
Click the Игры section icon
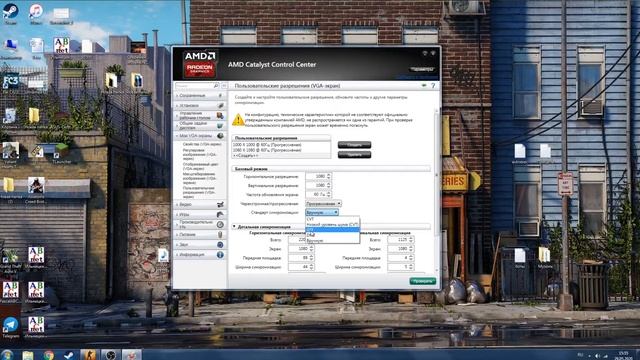click(220, 214)
